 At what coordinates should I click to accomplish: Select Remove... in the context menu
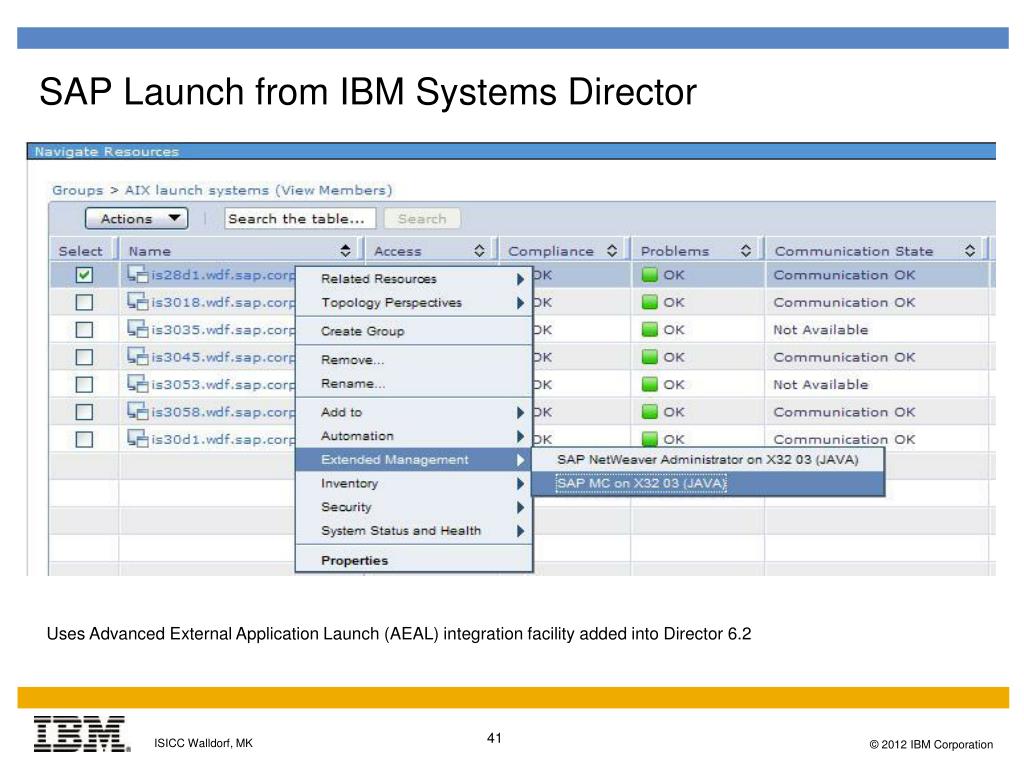point(414,360)
